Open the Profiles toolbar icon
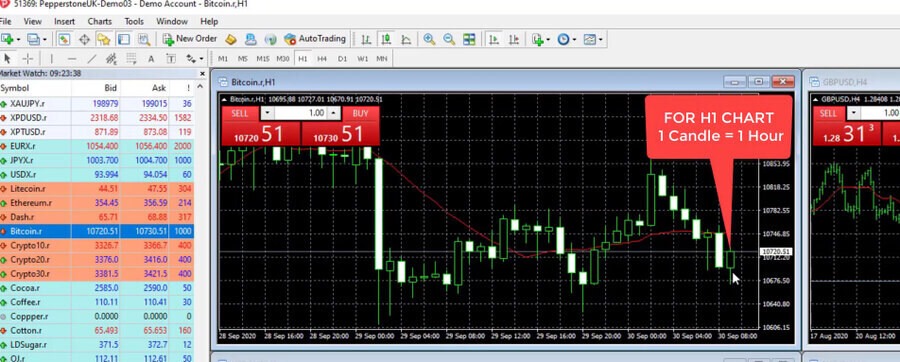900x362 pixels. [33, 39]
